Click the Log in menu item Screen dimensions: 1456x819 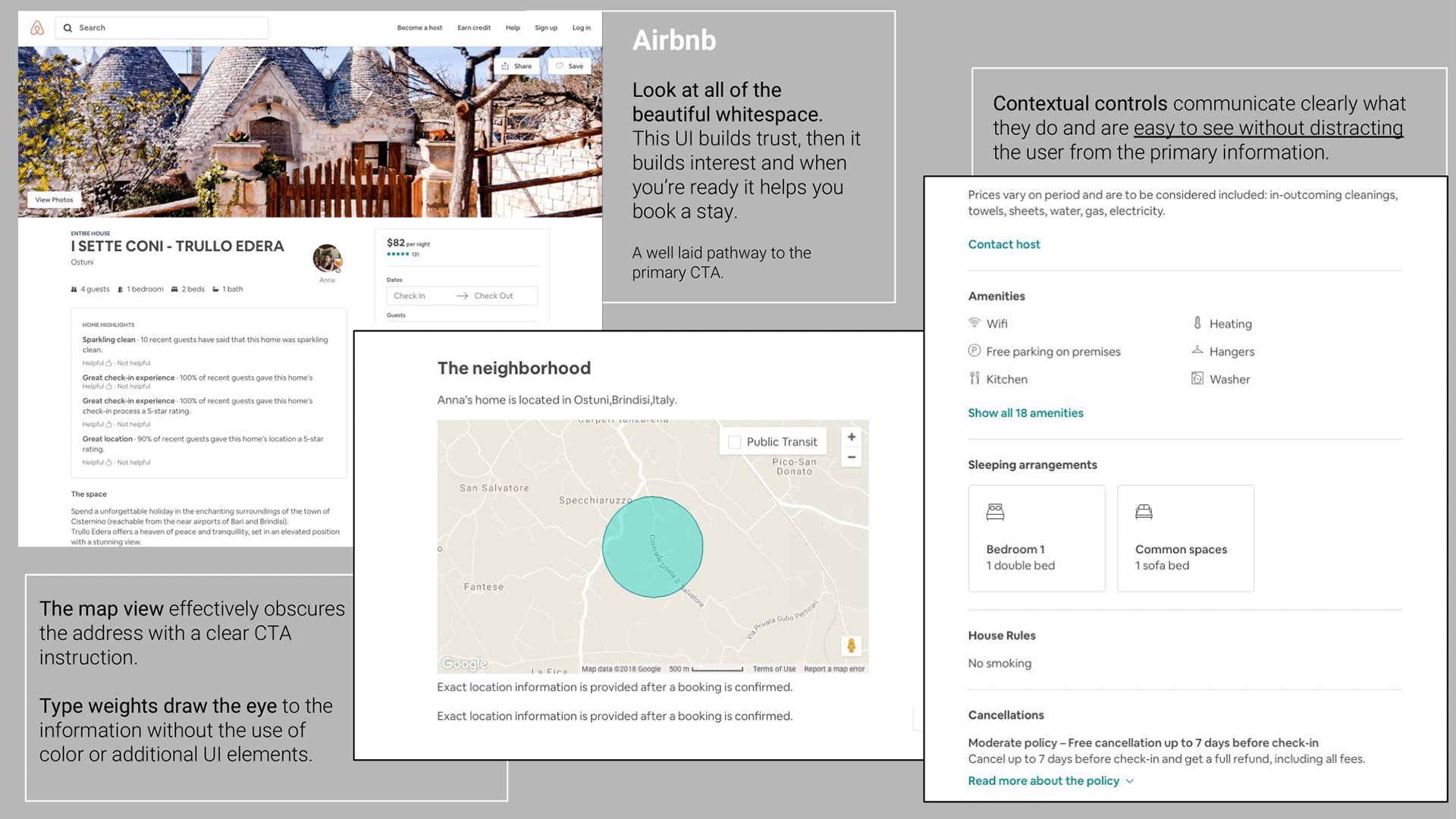582,28
